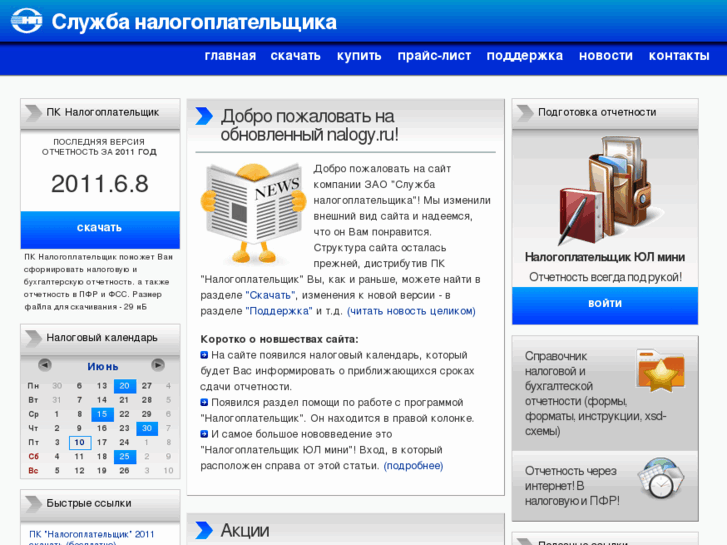This screenshot has height=545, width=727.
Task: Open Отчетность через интернет link
Action: point(572,486)
